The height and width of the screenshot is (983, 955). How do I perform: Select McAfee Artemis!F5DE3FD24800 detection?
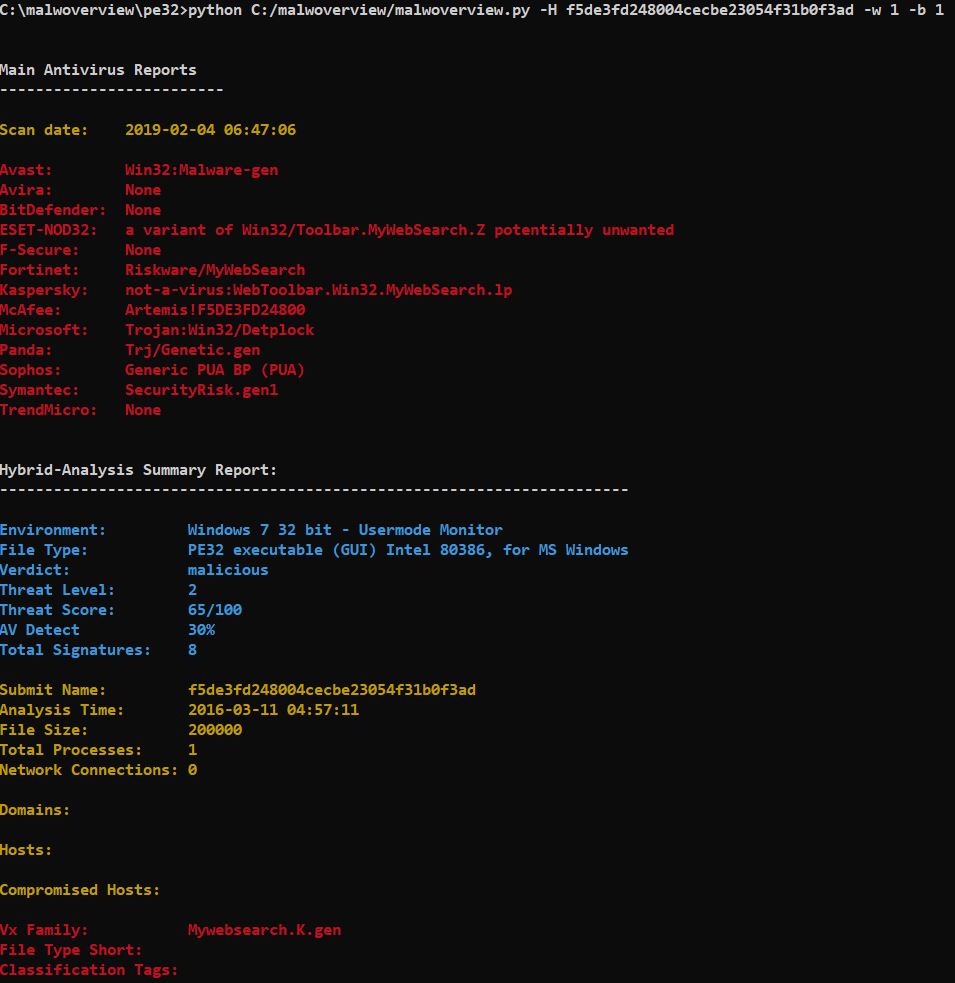215,310
